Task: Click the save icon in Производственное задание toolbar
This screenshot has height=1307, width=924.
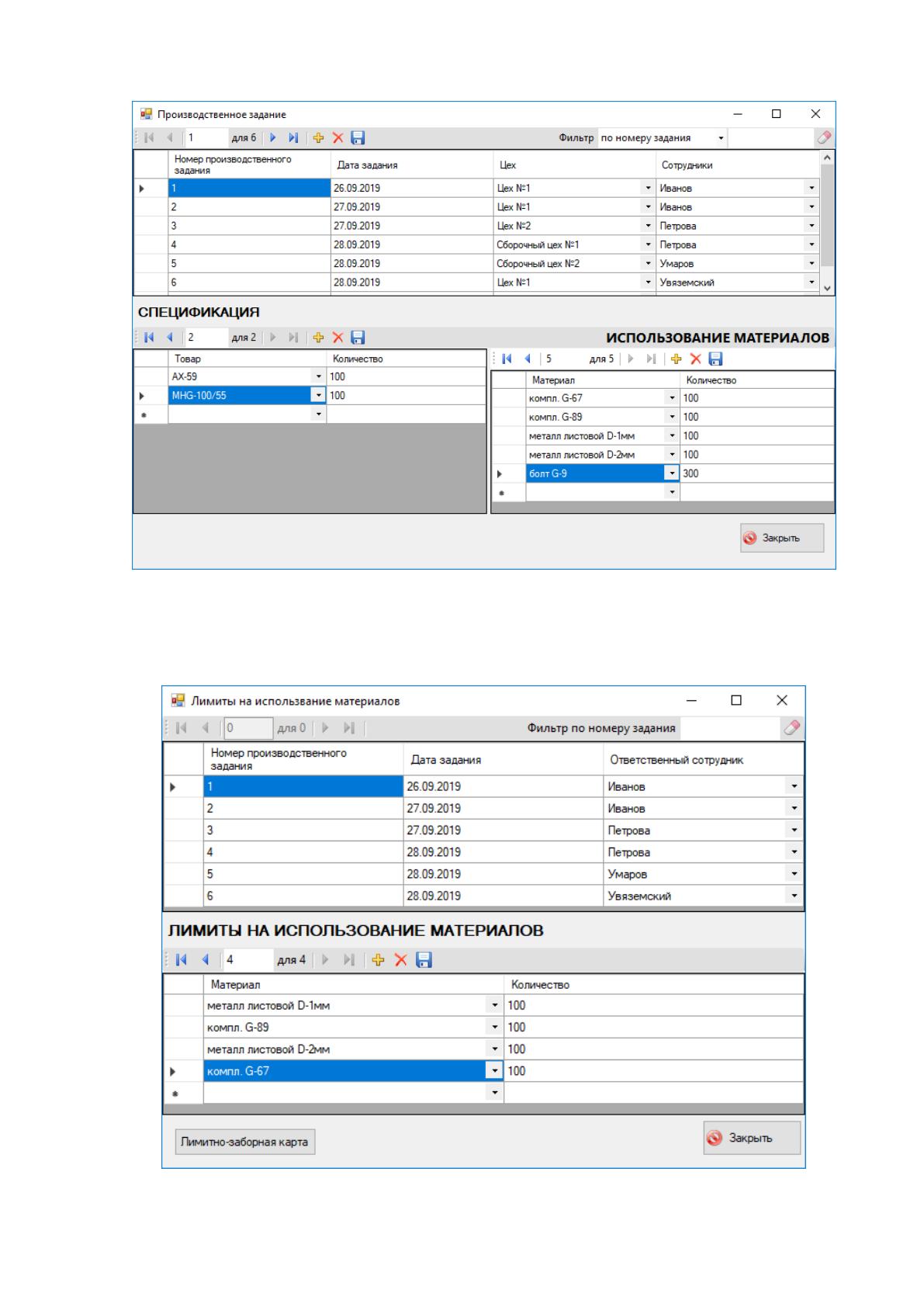Action: coord(358,138)
